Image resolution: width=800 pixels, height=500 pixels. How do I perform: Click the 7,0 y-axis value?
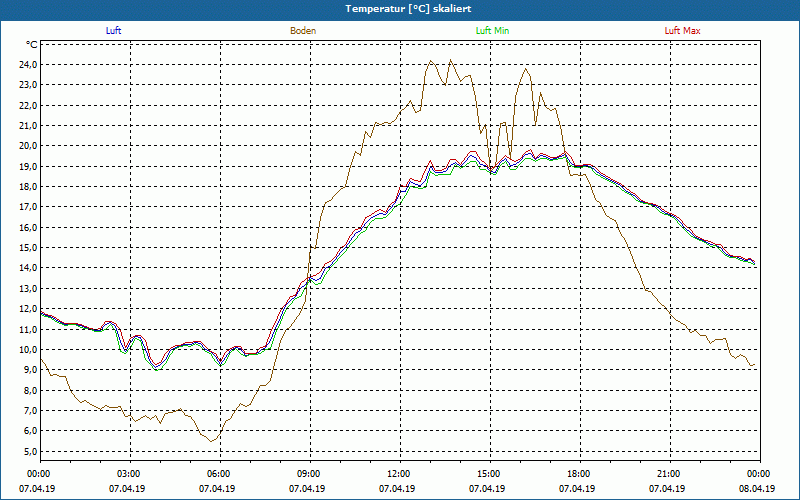pos(31,411)
